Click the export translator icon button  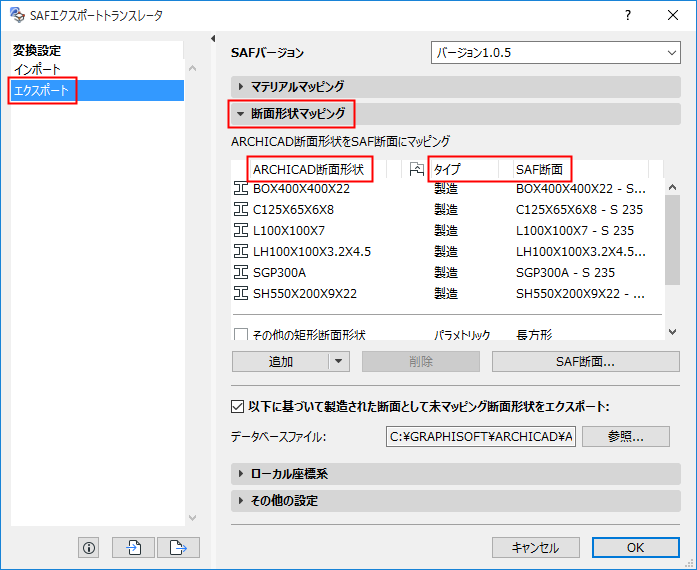pos(178,547)
